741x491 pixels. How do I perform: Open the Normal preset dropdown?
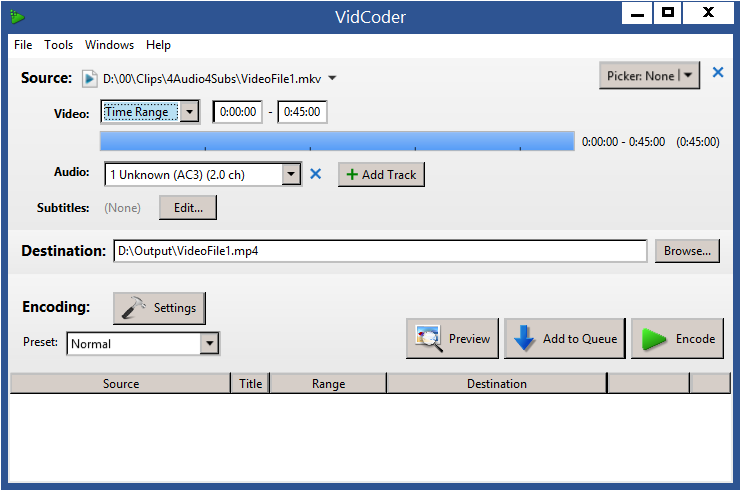pyautogui.click(x=143, y=344)
